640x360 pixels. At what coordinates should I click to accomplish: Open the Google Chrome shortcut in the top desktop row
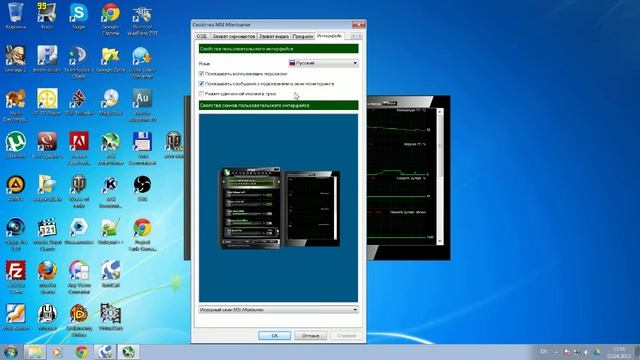click(x=110, y=18)
